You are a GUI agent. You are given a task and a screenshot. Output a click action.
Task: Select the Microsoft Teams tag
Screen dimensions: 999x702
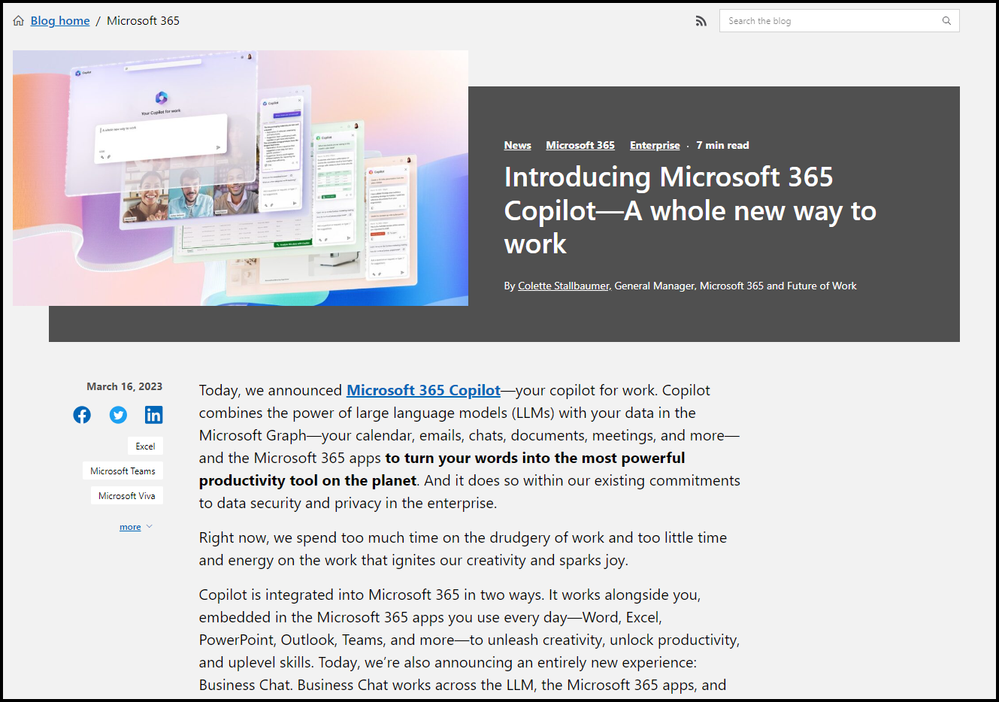tap(123, 471)
